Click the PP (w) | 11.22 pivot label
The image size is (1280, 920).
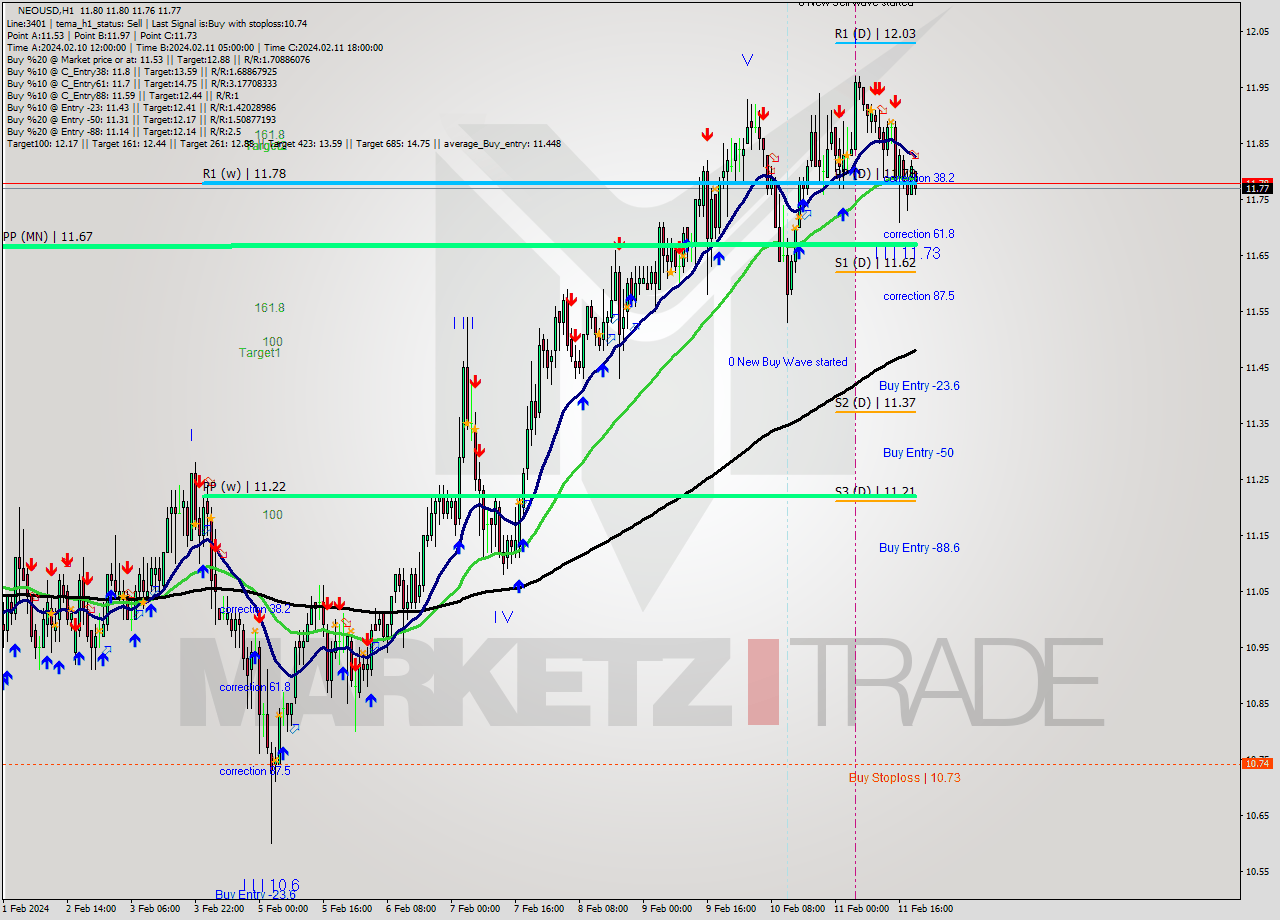tap(244, 487)
